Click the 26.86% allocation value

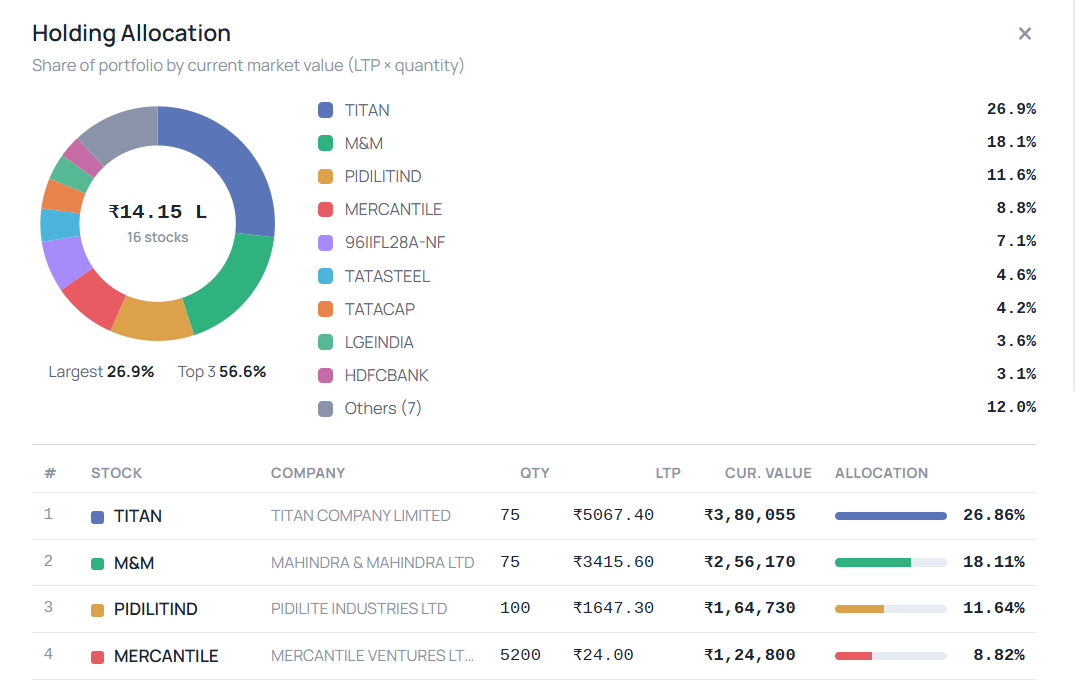[x=993, y=515]
